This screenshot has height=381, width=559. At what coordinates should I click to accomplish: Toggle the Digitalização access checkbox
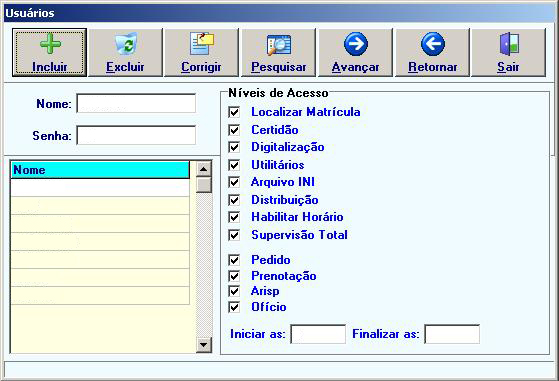[x=234, y=147]
